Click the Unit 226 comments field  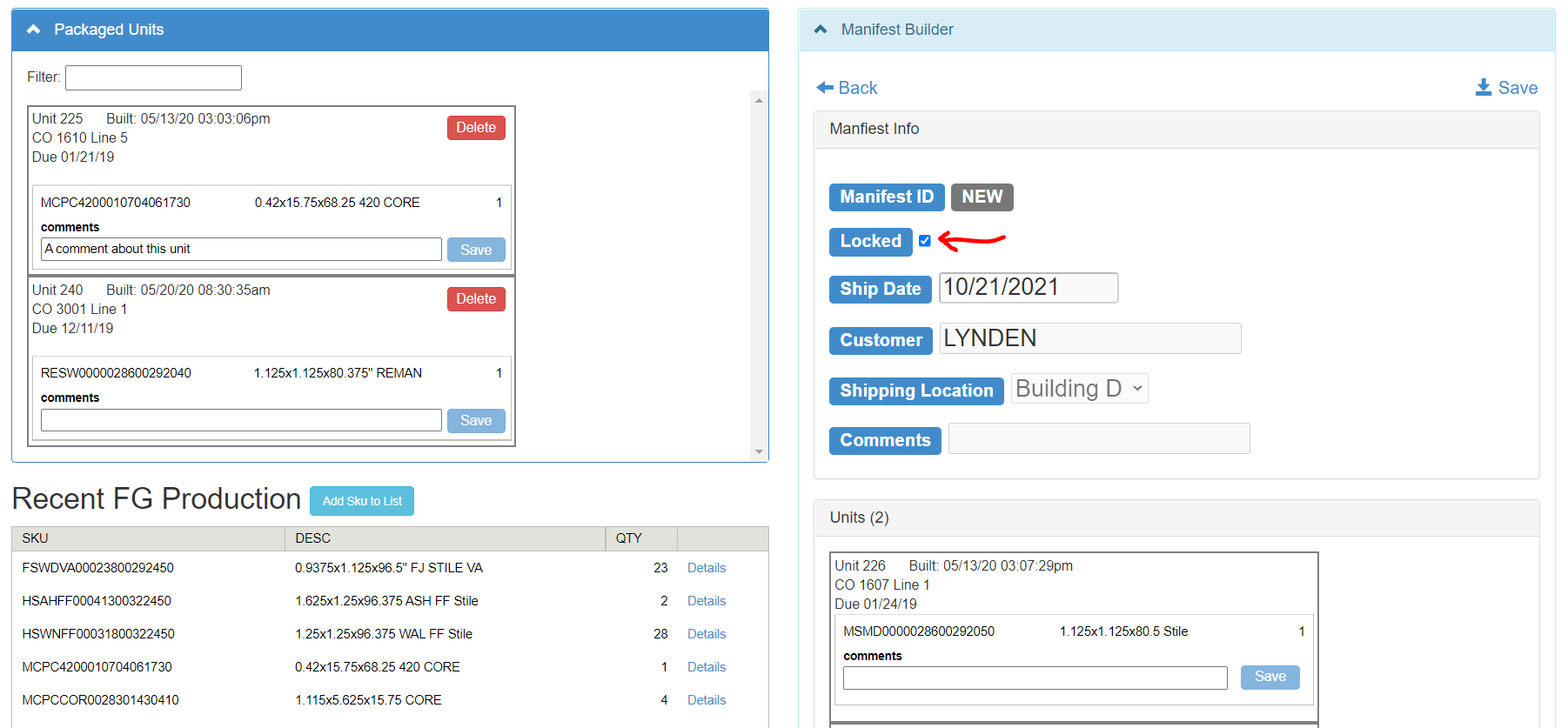1035,678
